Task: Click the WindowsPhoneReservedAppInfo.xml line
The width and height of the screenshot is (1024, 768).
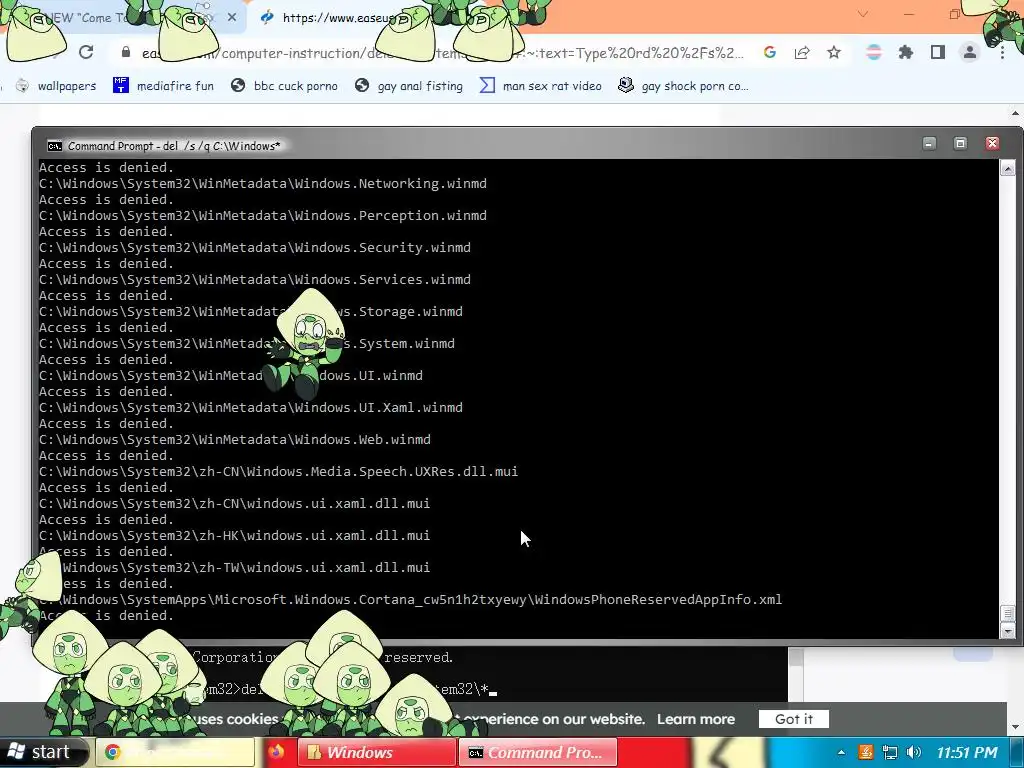Action: pos(410,600)
